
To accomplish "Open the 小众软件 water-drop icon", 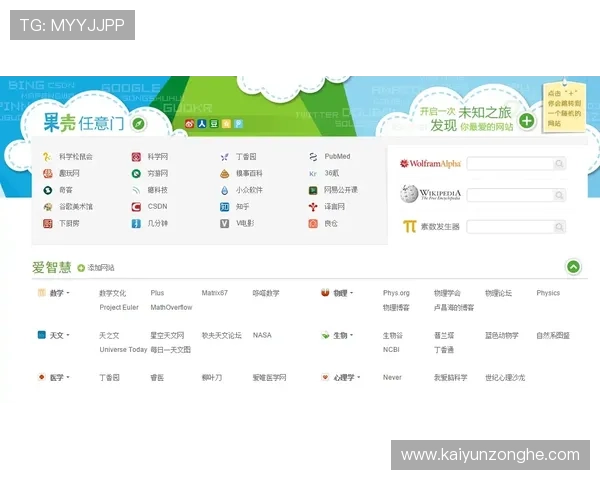I will click(x=225, y=190).
